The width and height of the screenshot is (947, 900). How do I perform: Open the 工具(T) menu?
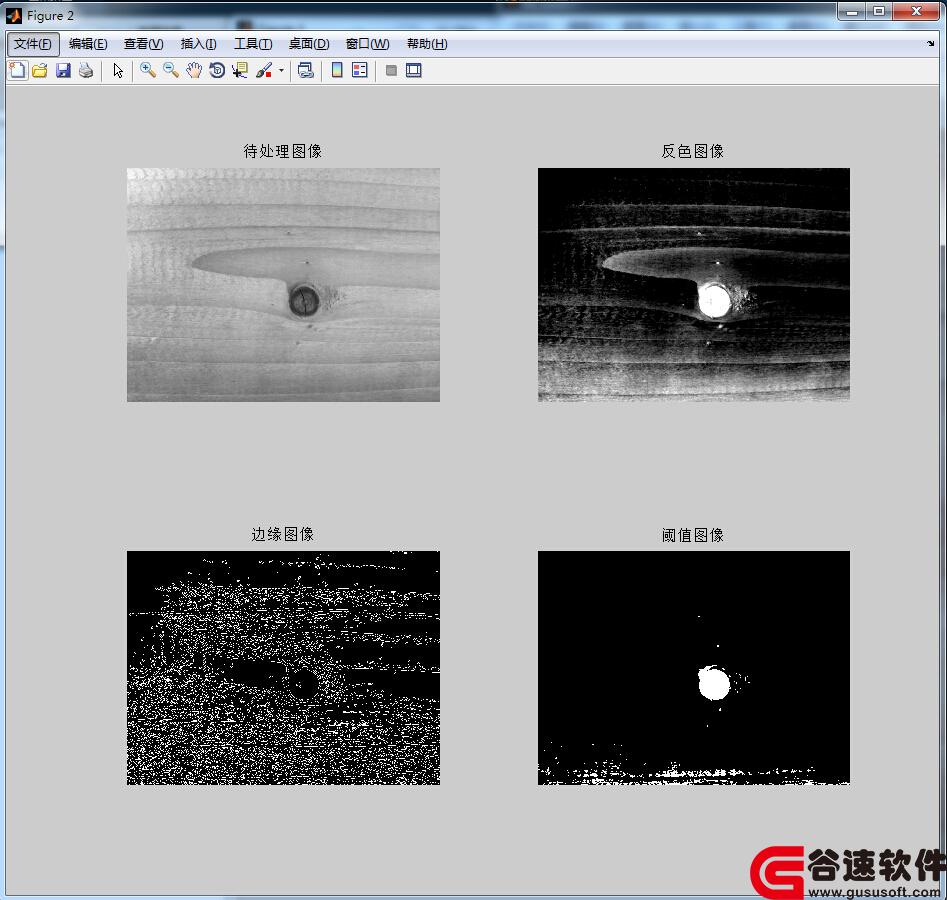point(253,44)
